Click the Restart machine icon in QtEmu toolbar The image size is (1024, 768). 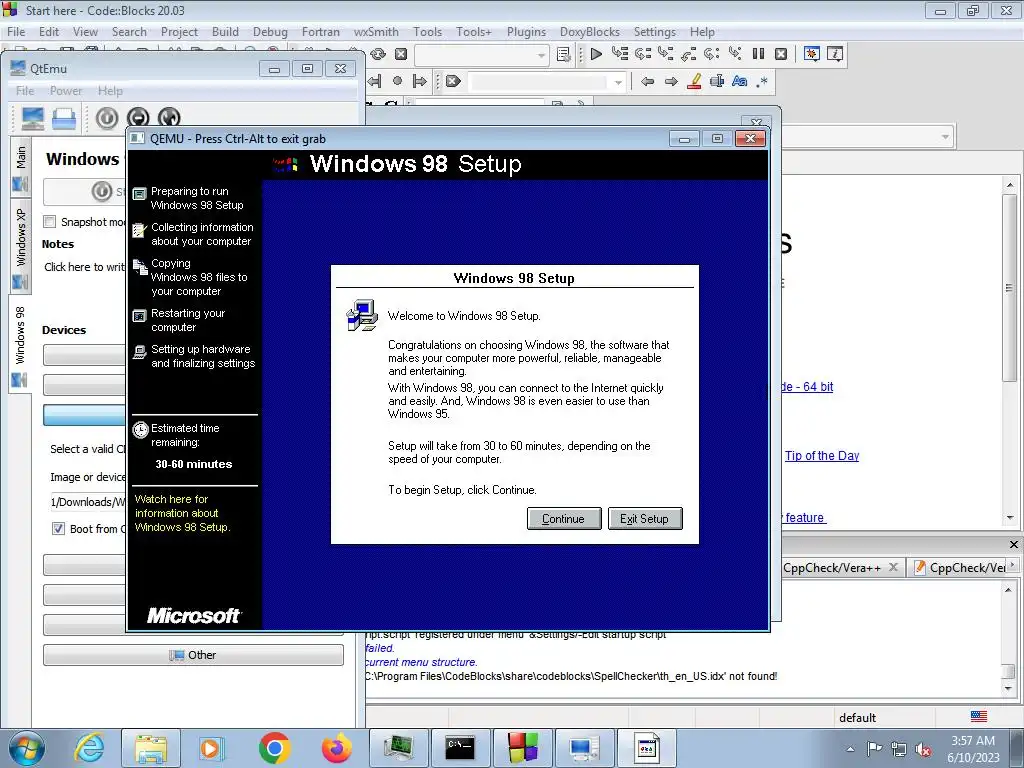169,118
